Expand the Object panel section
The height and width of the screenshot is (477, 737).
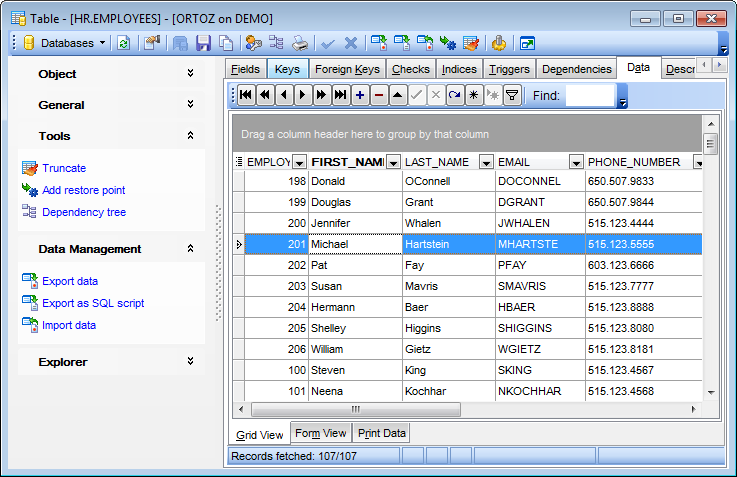tap(190, 74)
